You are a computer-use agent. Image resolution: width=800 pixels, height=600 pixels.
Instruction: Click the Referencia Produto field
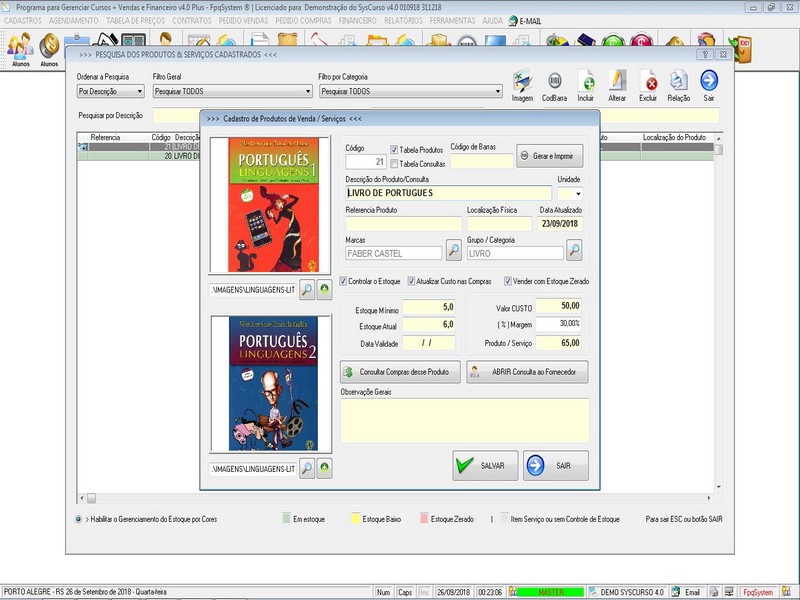click(x=404, y=223)
